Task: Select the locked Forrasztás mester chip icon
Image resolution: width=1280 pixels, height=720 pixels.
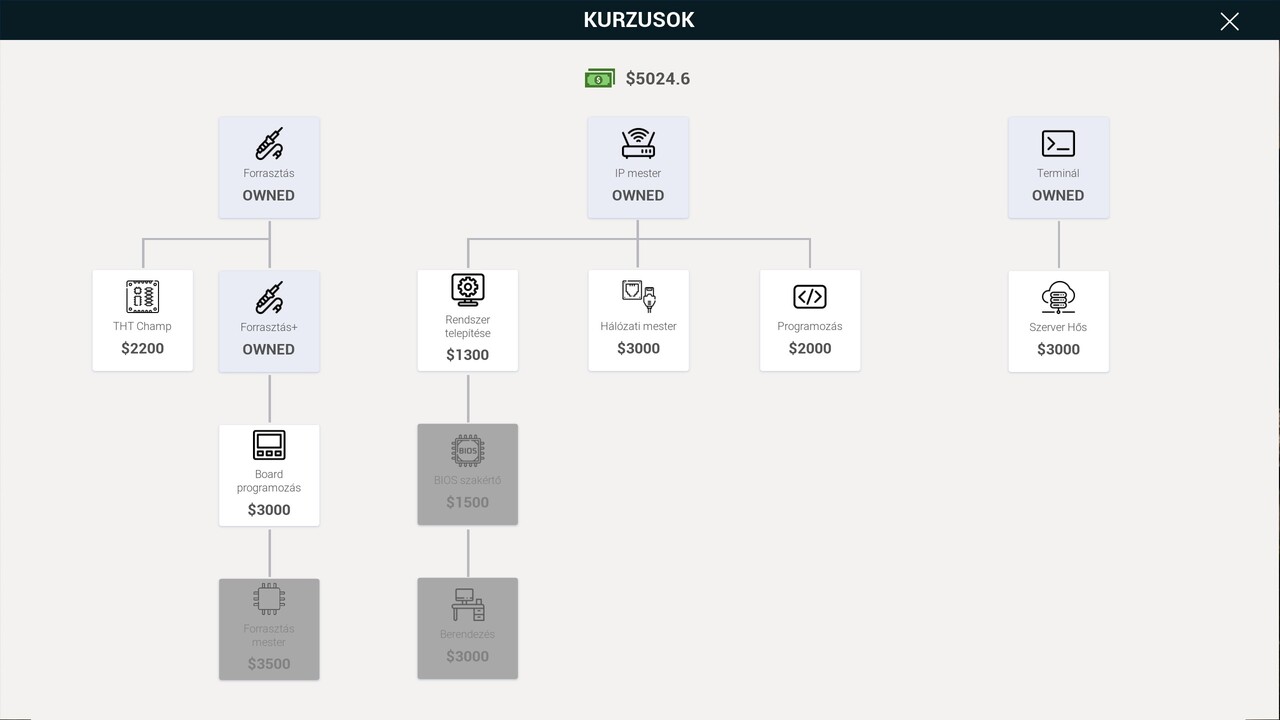Action: point(269,599)
